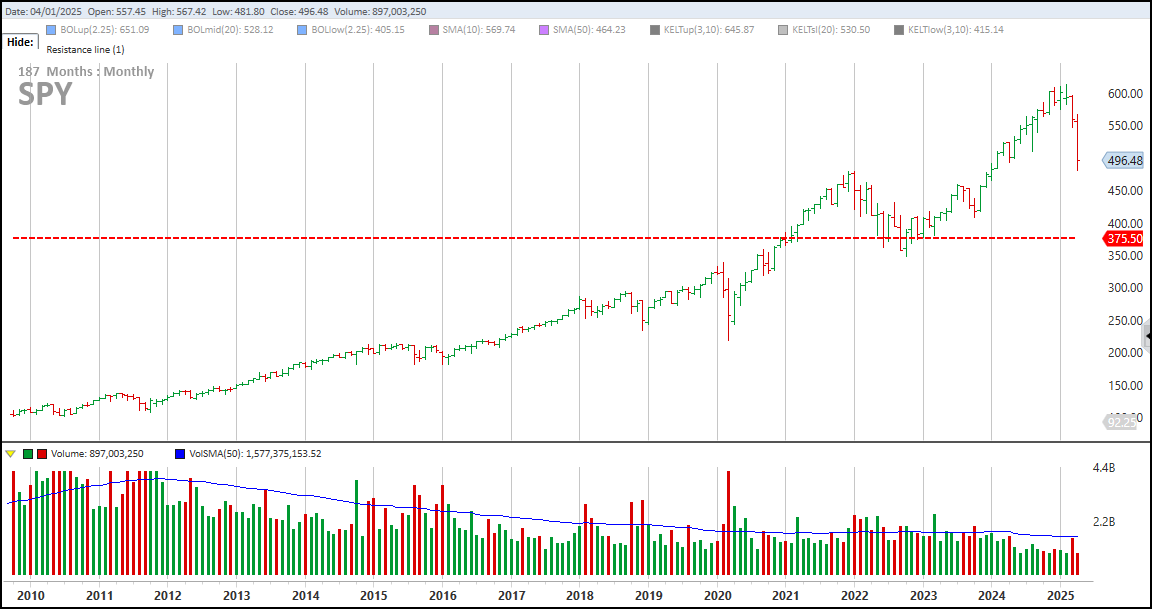Click the red down-volume color swatch
Screen dimensions: 1152x609
click(x=42, y=453)
